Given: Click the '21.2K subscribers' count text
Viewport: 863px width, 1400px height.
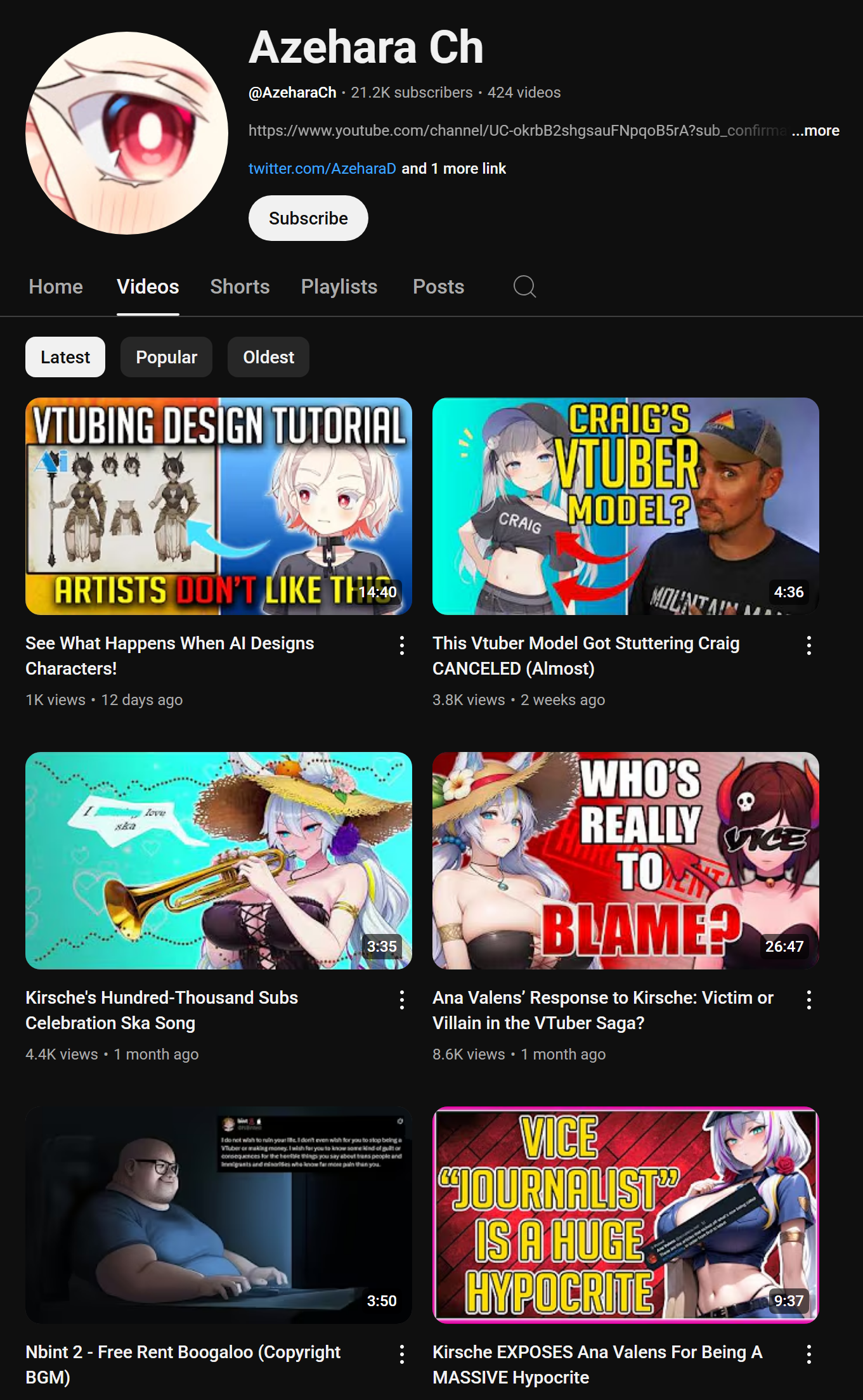Looking at the screenshot, I should tap(412, 93).
